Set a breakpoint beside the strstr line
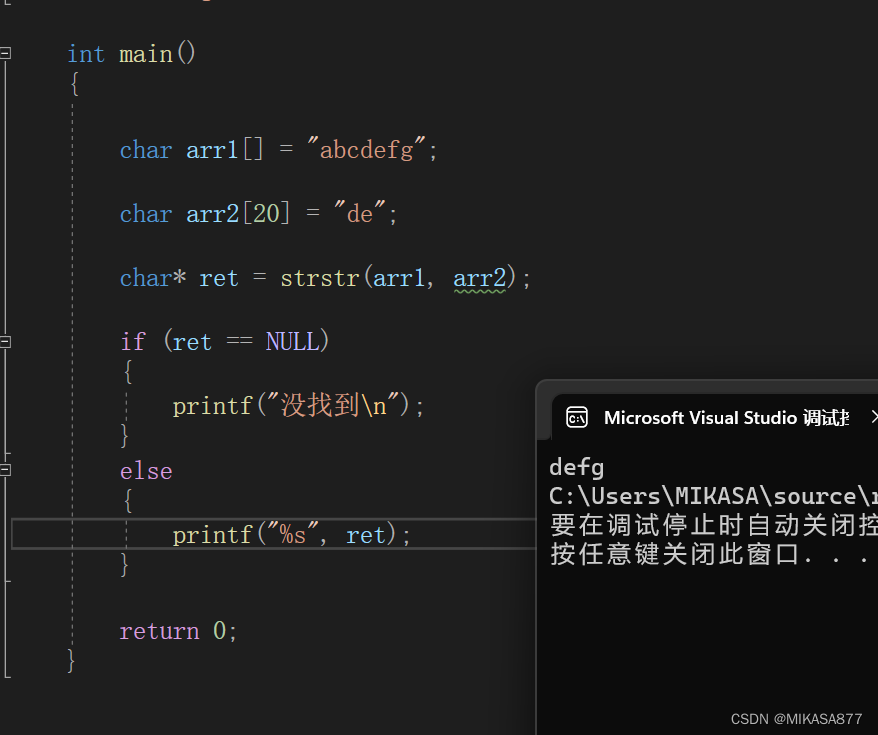 point(30,277)
